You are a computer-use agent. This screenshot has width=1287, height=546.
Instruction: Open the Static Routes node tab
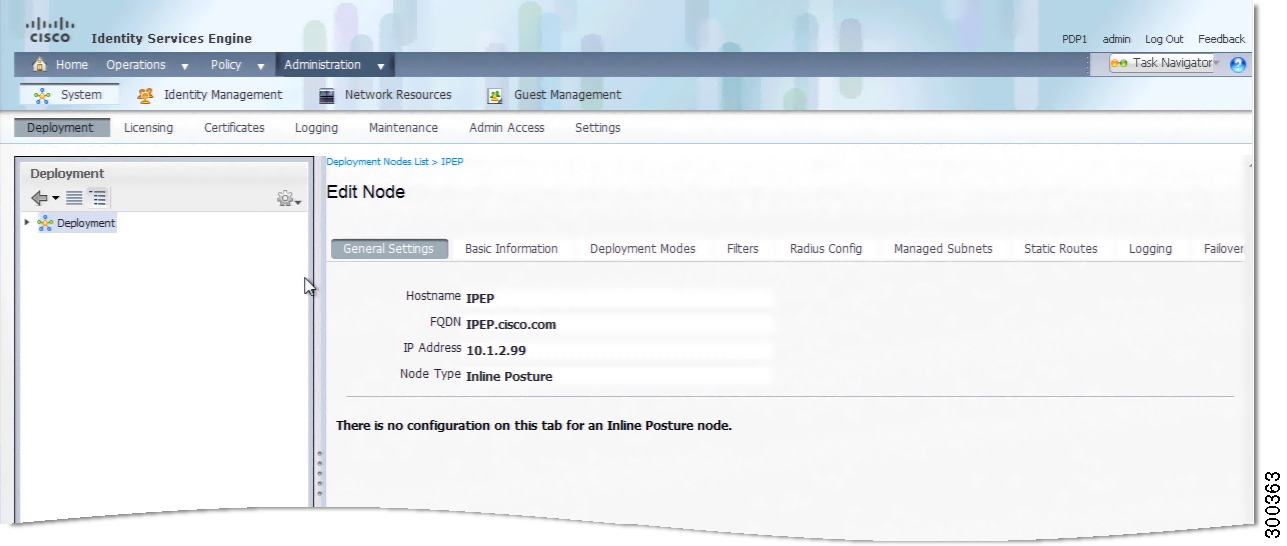[1061, 249]
